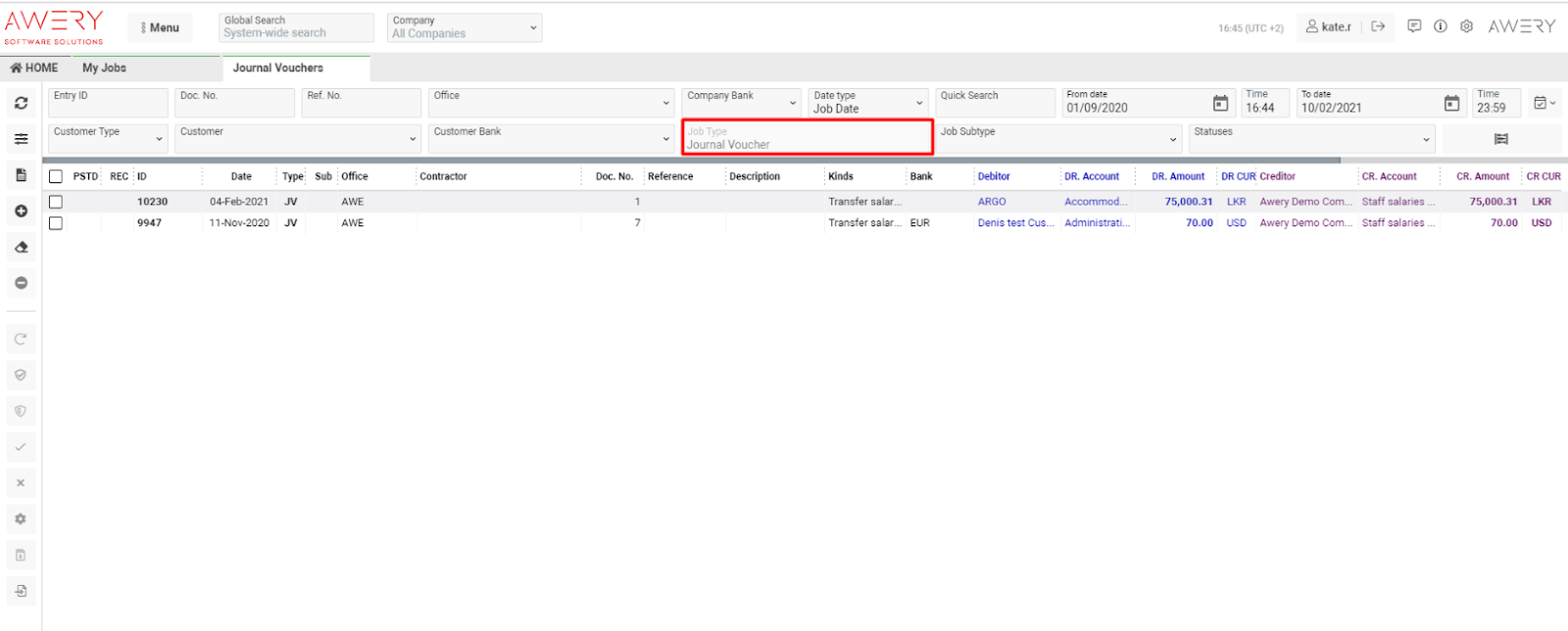The image size is (1568, 631).
Task: Open the filter settings sliders icon
Action: tap(21, 139)
